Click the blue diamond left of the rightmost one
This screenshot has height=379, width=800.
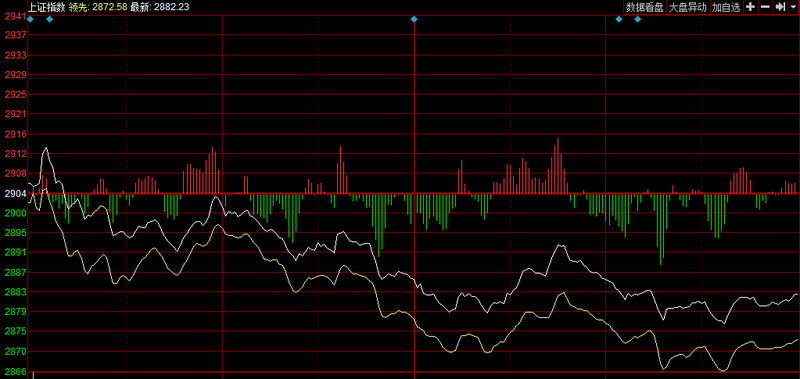coord(619,19)
